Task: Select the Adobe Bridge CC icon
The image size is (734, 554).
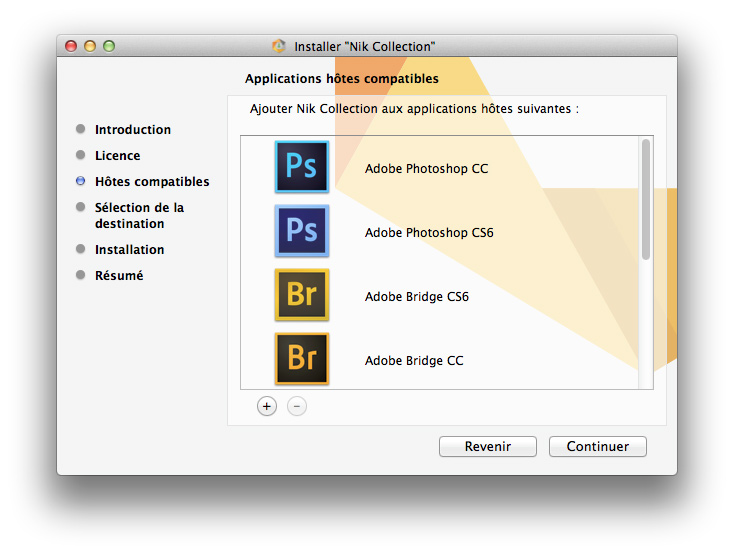Action: [302, 359]
